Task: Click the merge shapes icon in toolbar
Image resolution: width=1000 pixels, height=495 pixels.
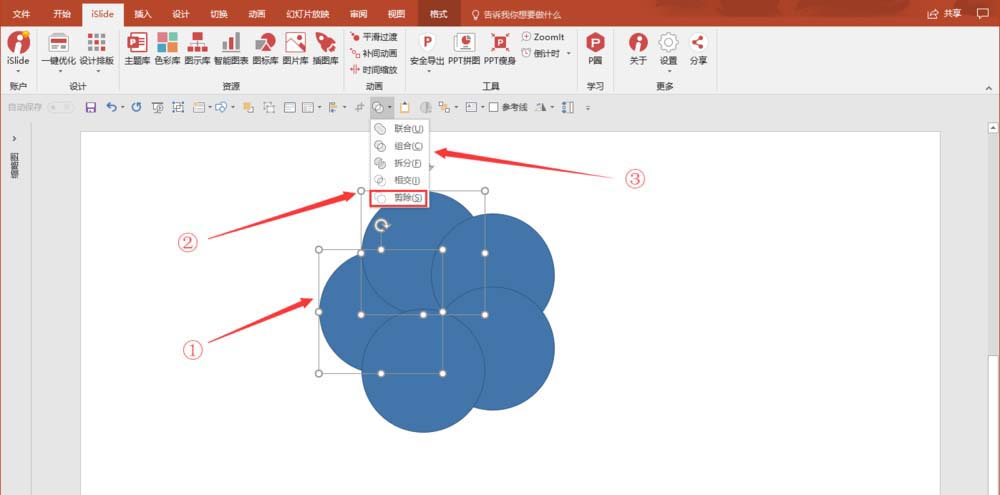Action: 378,107
